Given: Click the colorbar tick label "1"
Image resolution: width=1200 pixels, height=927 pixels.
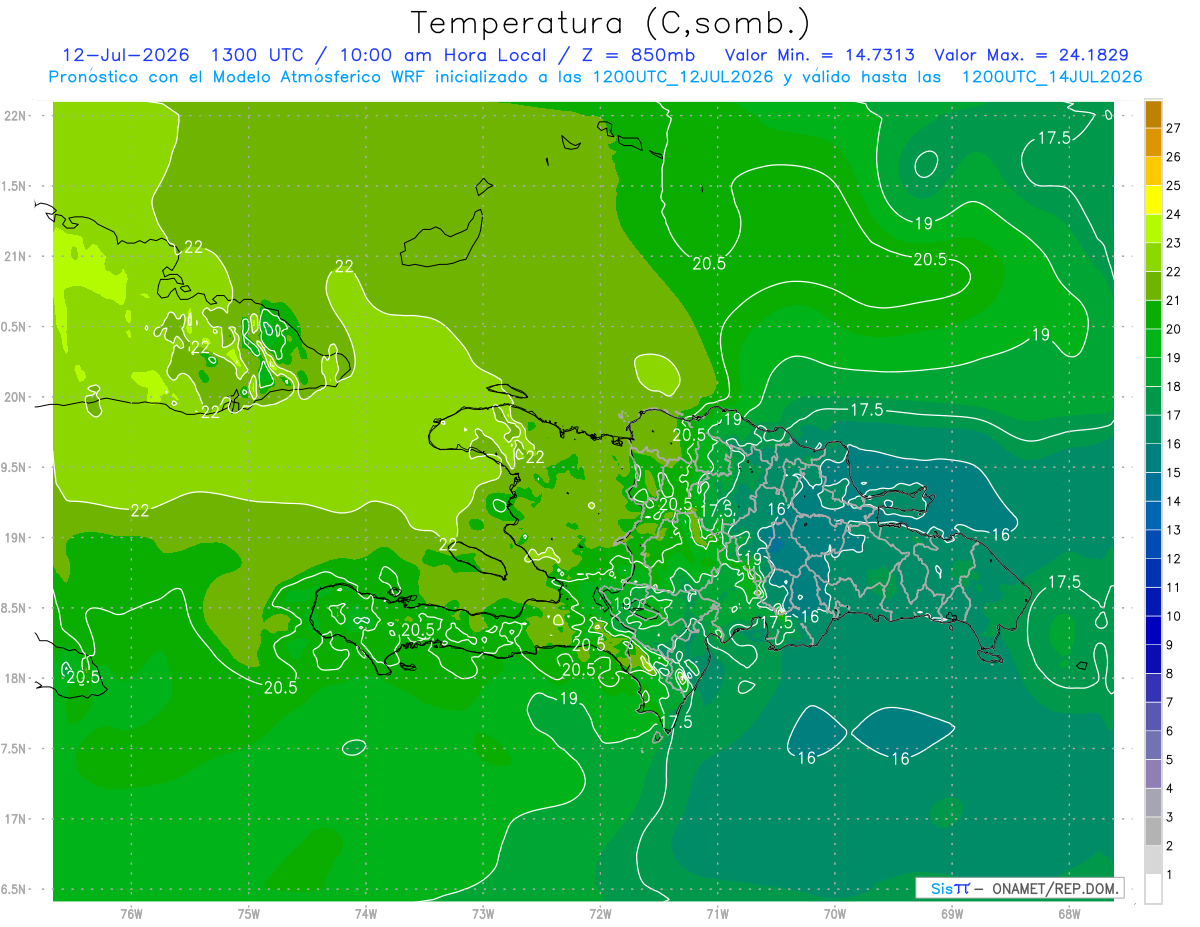Looking at the screenshot, I should (1170, 875).
